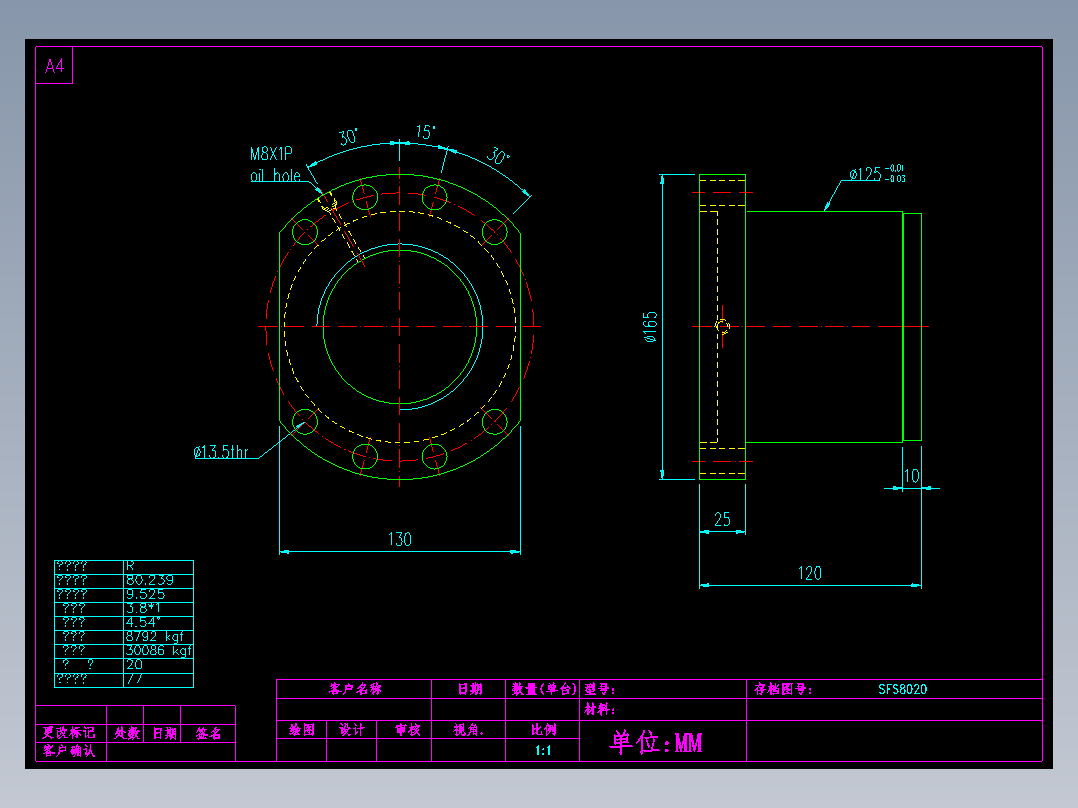1078x808 pixels.
Task: Click the ø125 tolerance dimension
Action: (877, 173)
